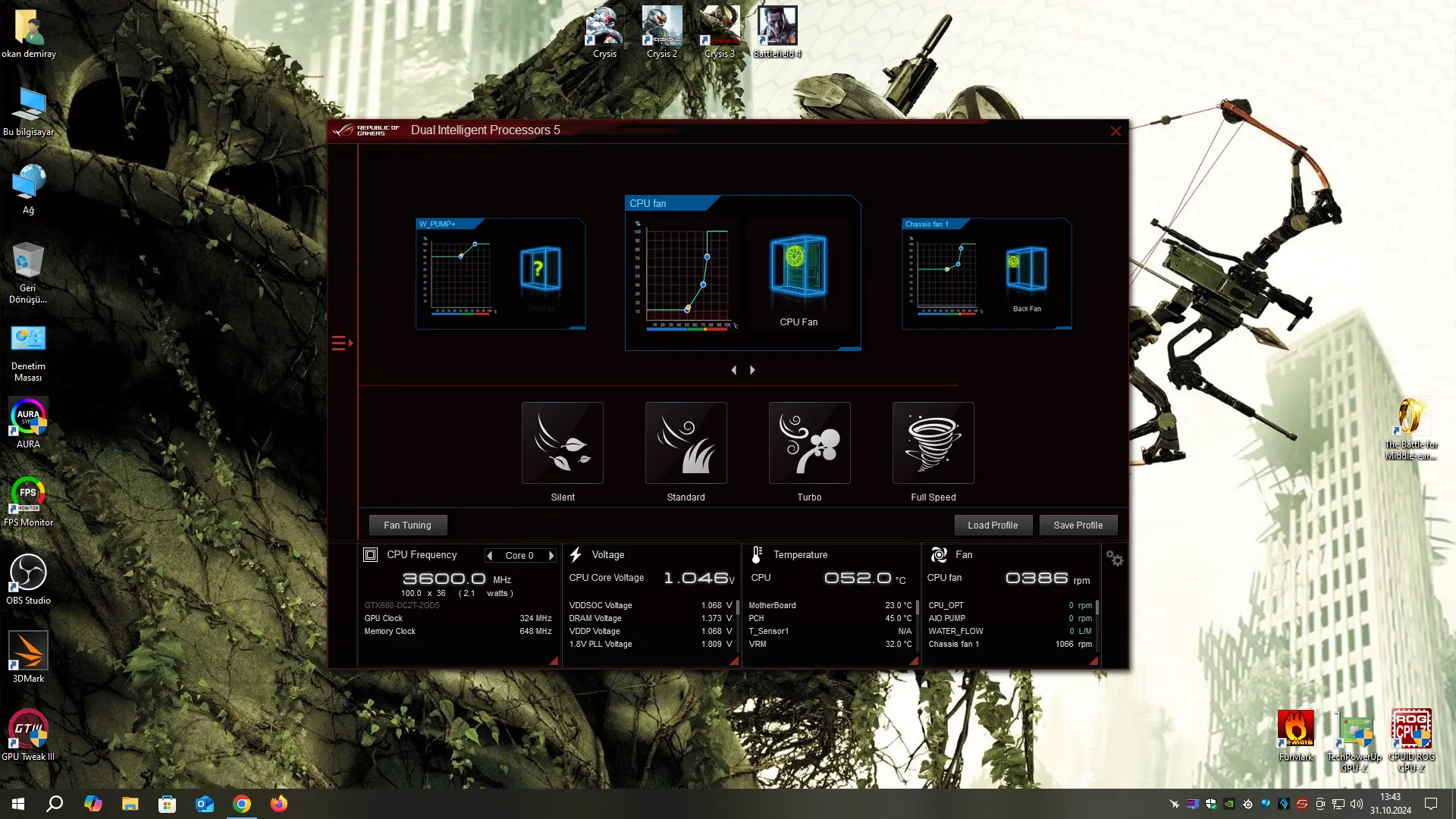The height and width of the screenshot is (819, 1456).
Task: Switch to previous CPU core with left arrow
Action: (x=490, y=556)
